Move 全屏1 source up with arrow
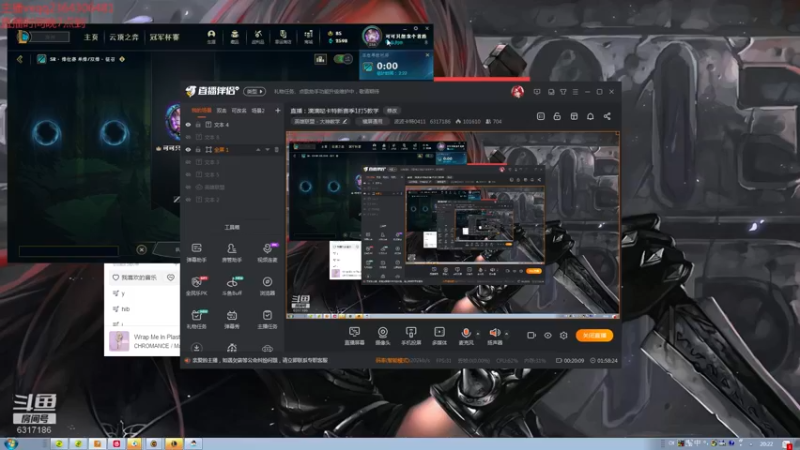 (x=258, y=149)
